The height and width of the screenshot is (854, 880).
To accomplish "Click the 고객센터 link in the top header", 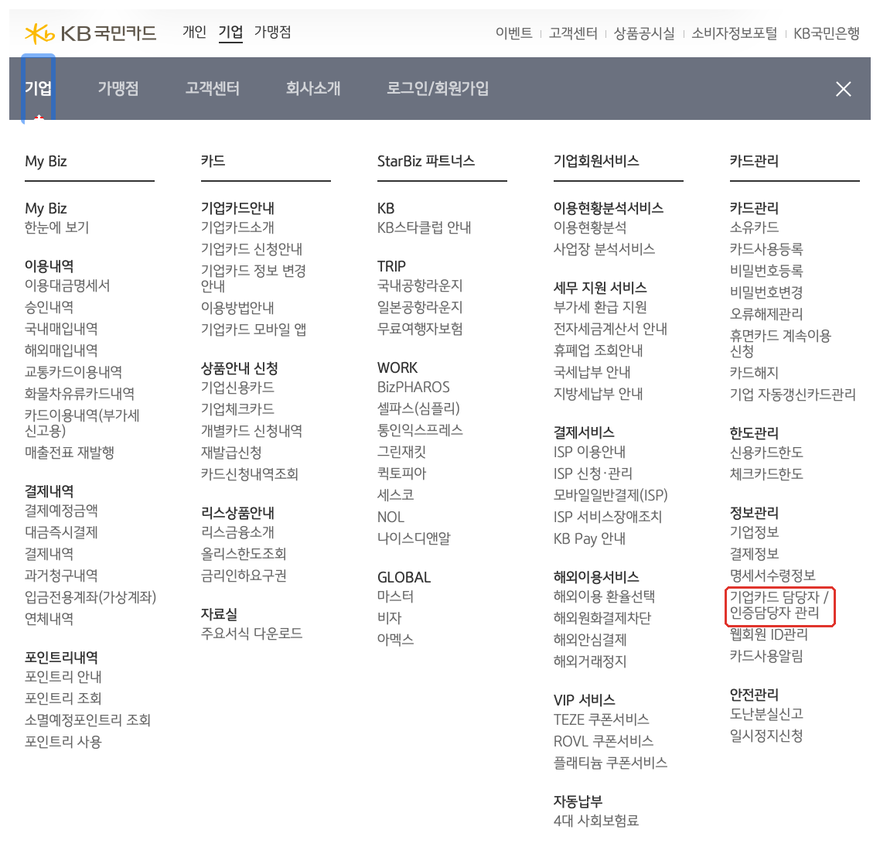I will pos(573,33).
